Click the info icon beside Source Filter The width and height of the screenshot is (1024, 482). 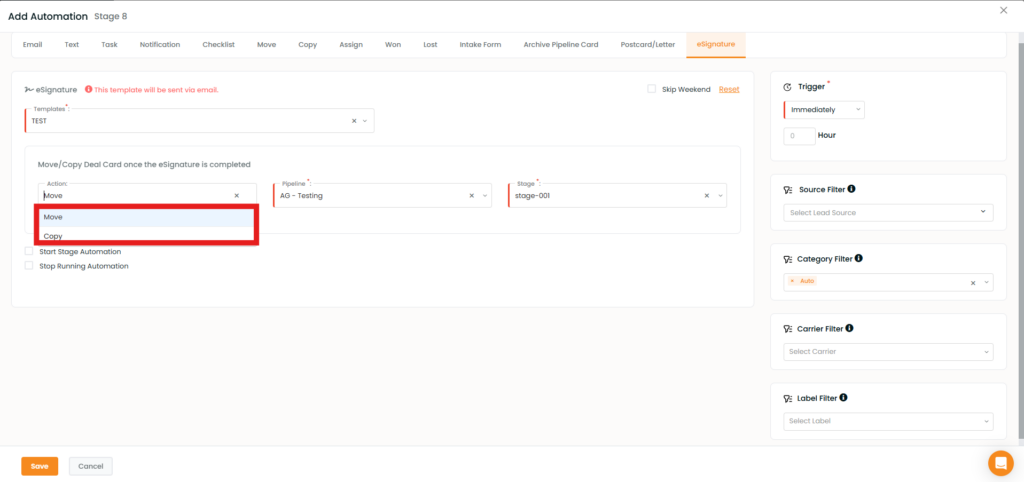852,189
